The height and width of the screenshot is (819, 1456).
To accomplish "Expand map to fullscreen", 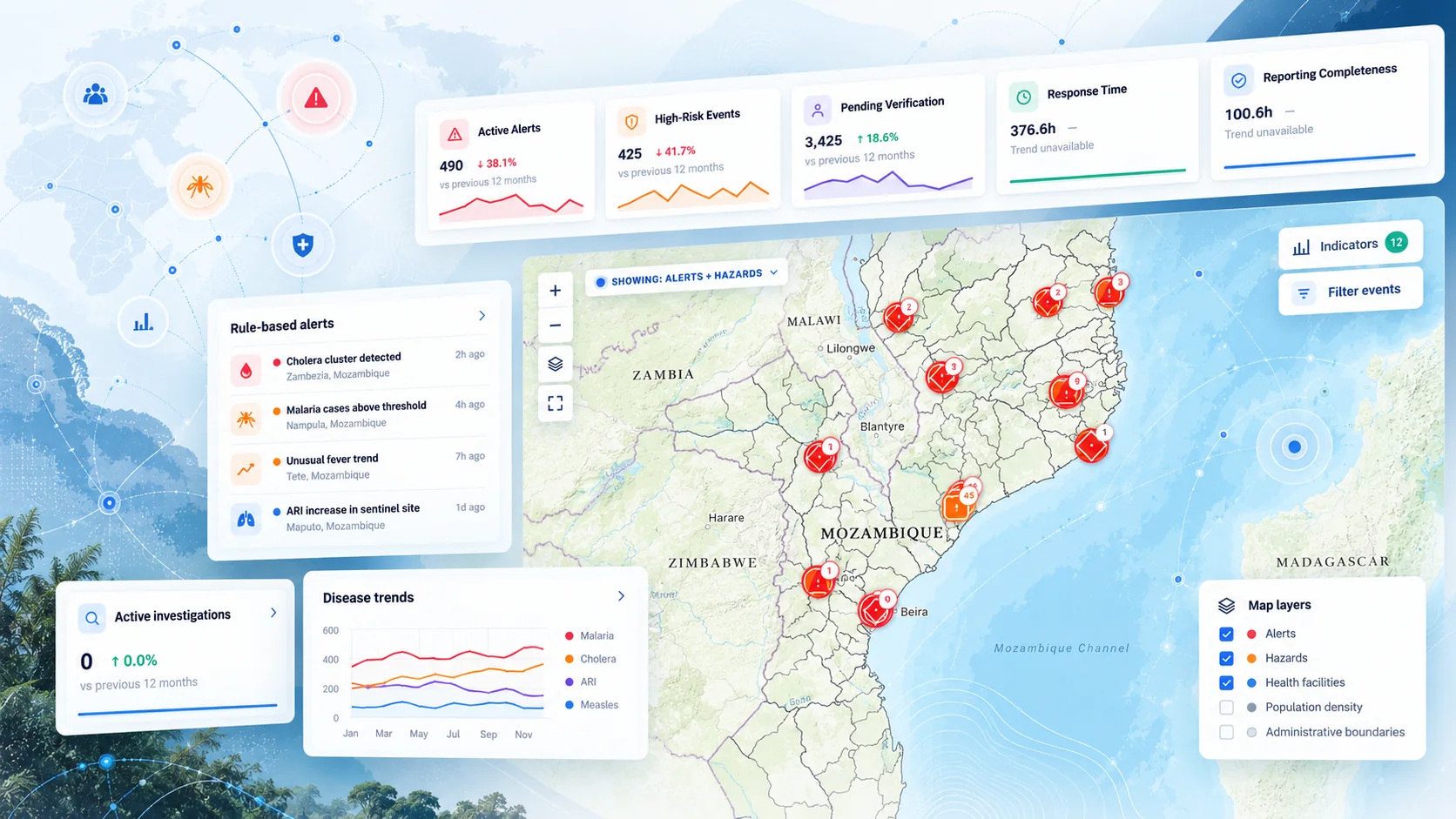I will 555,403.
